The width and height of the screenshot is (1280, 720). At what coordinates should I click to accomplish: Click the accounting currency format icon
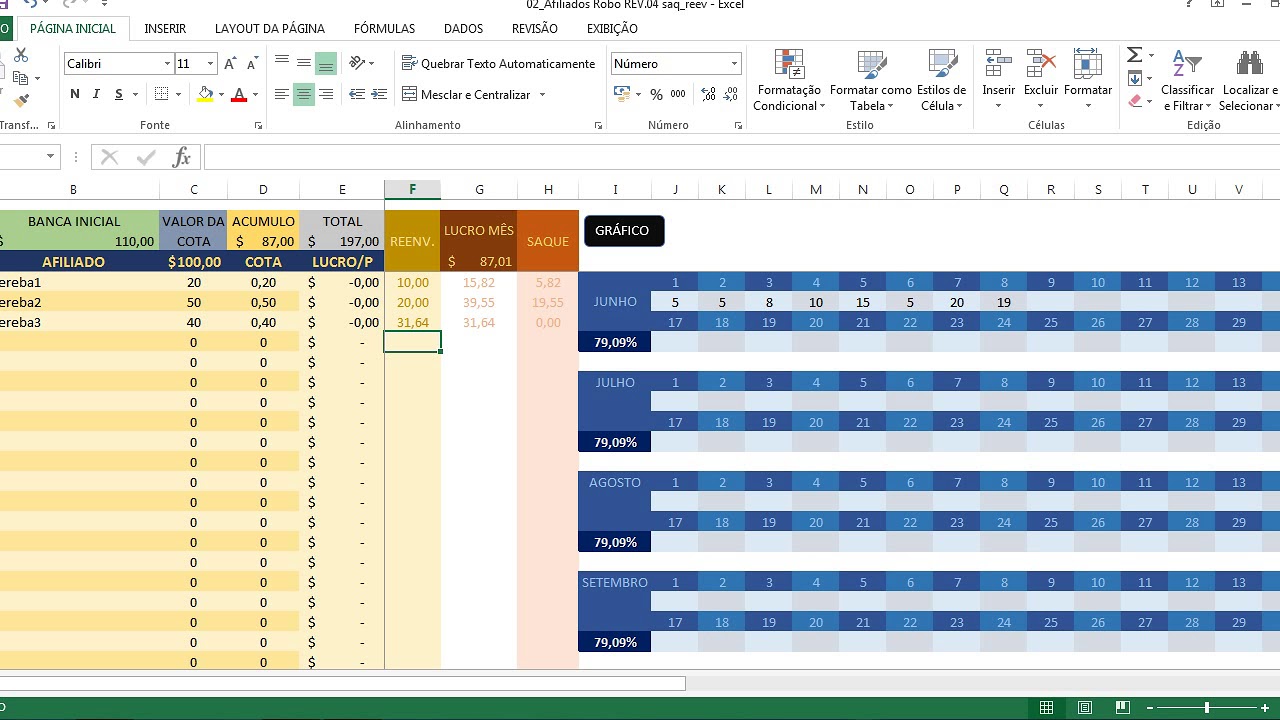tap(622, 95)
